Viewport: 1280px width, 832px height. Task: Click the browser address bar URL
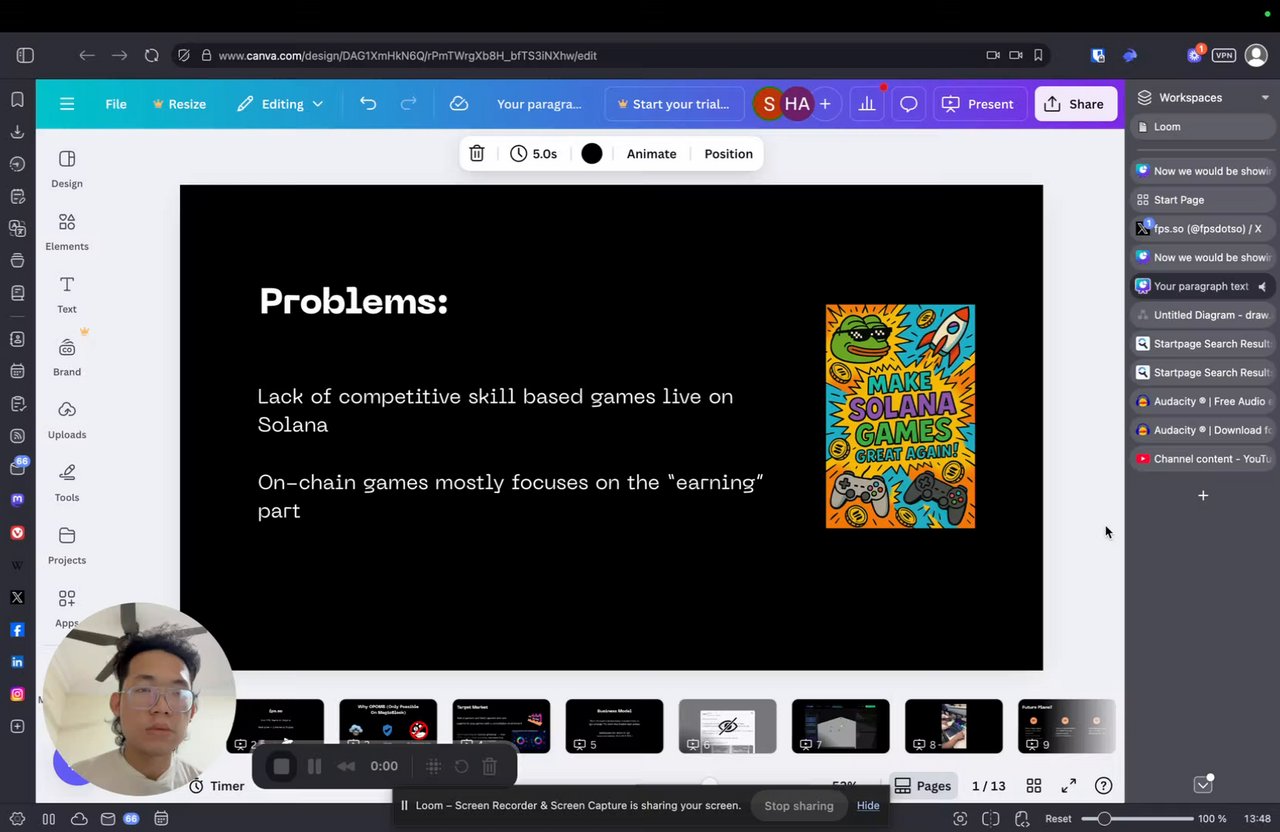tap(407, 56)
